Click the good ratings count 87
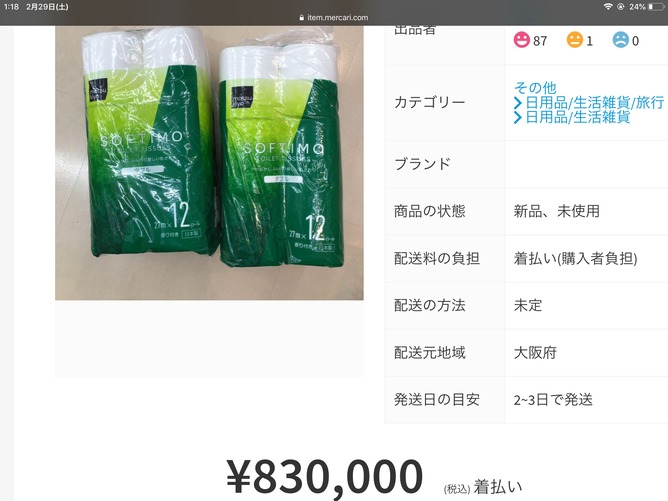The width and height of the screenshot is (668, 501). tap(540, 41)
